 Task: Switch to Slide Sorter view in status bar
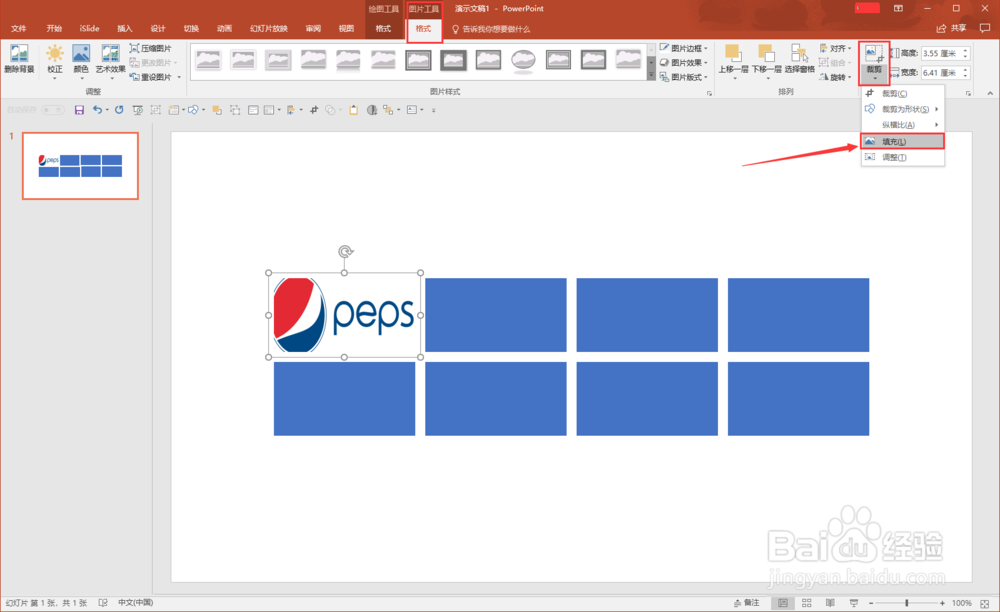(806, 603)
